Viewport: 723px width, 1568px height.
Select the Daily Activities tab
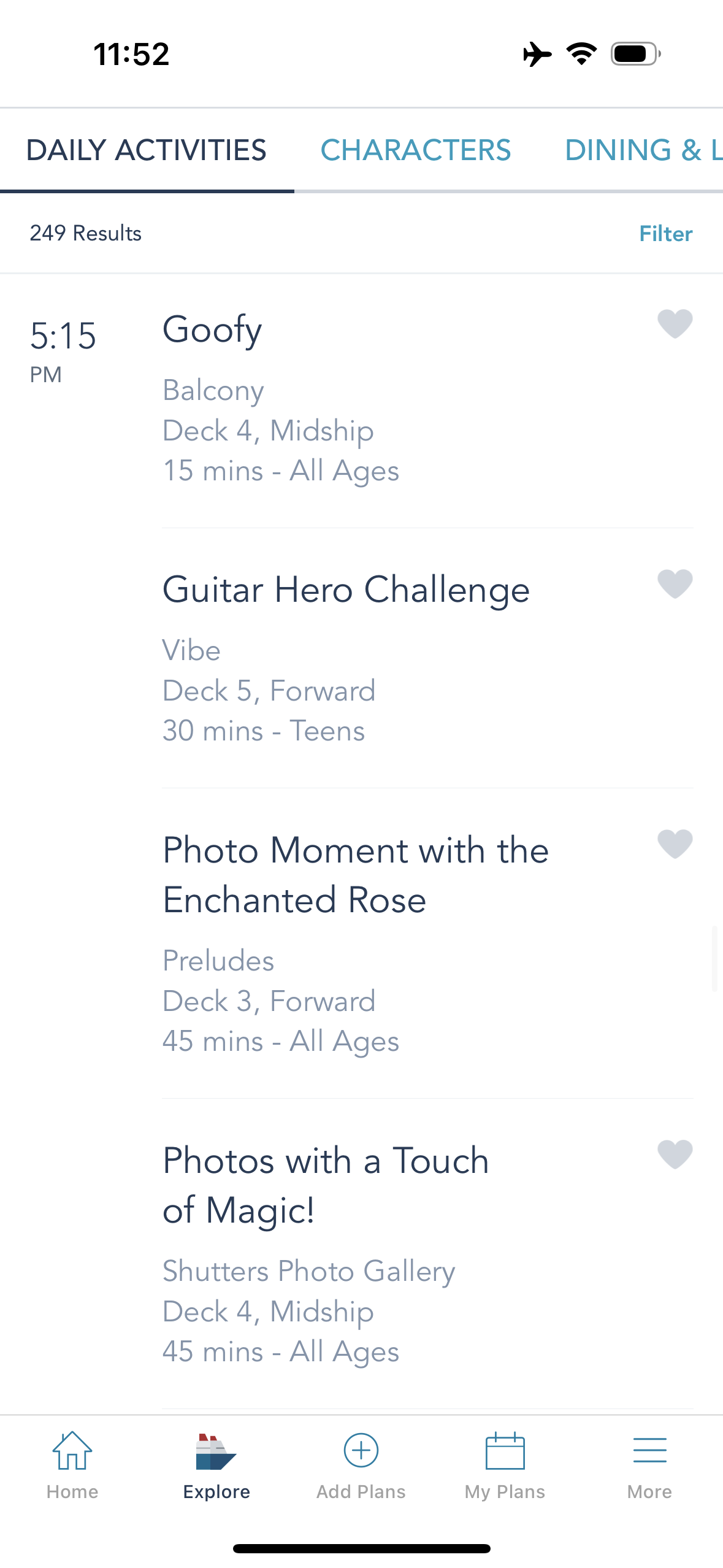[147, 150]
